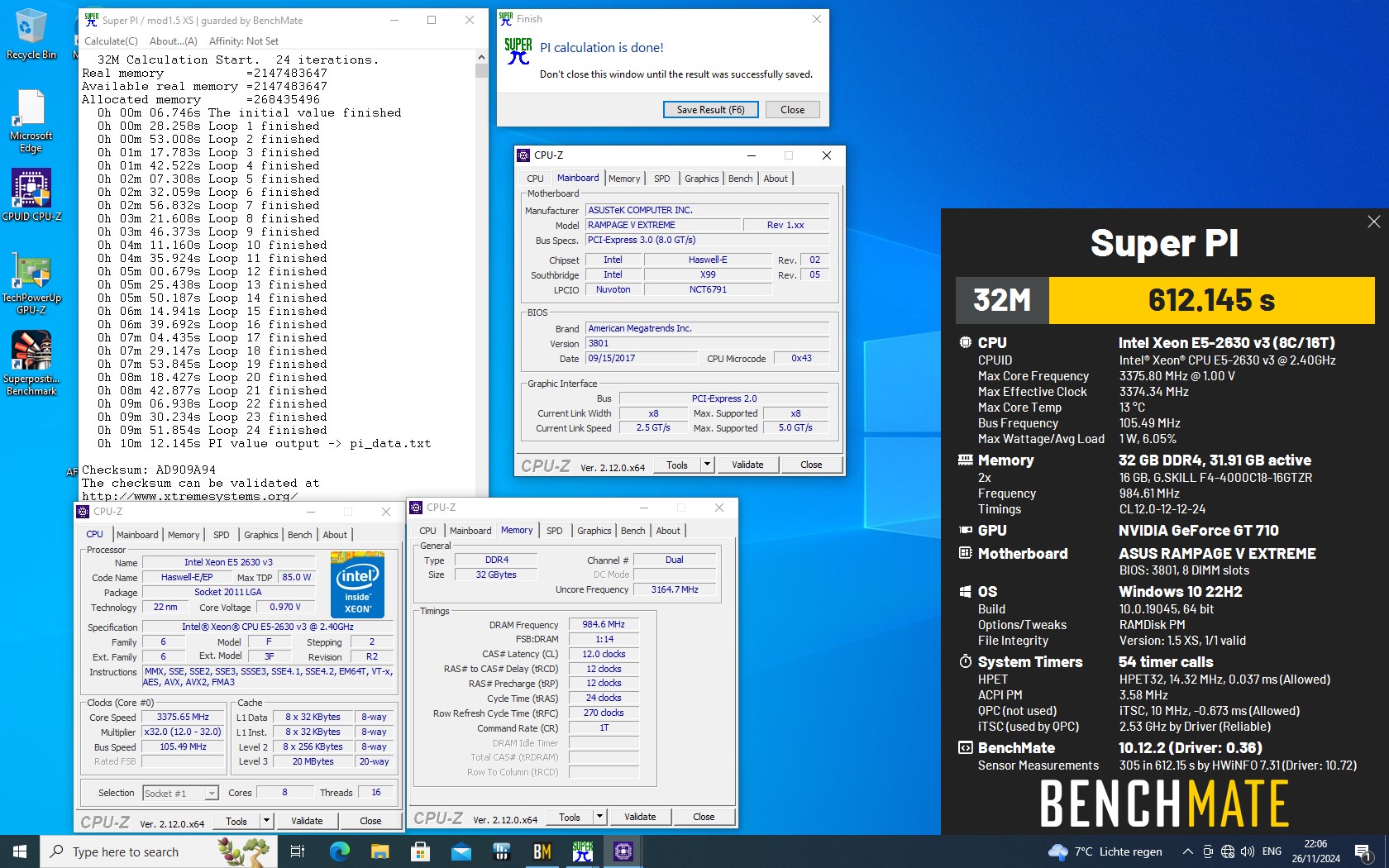Click the ENG language indicator
Image resolution: width=1389 pixels, height=868 pixels.
1272,851
